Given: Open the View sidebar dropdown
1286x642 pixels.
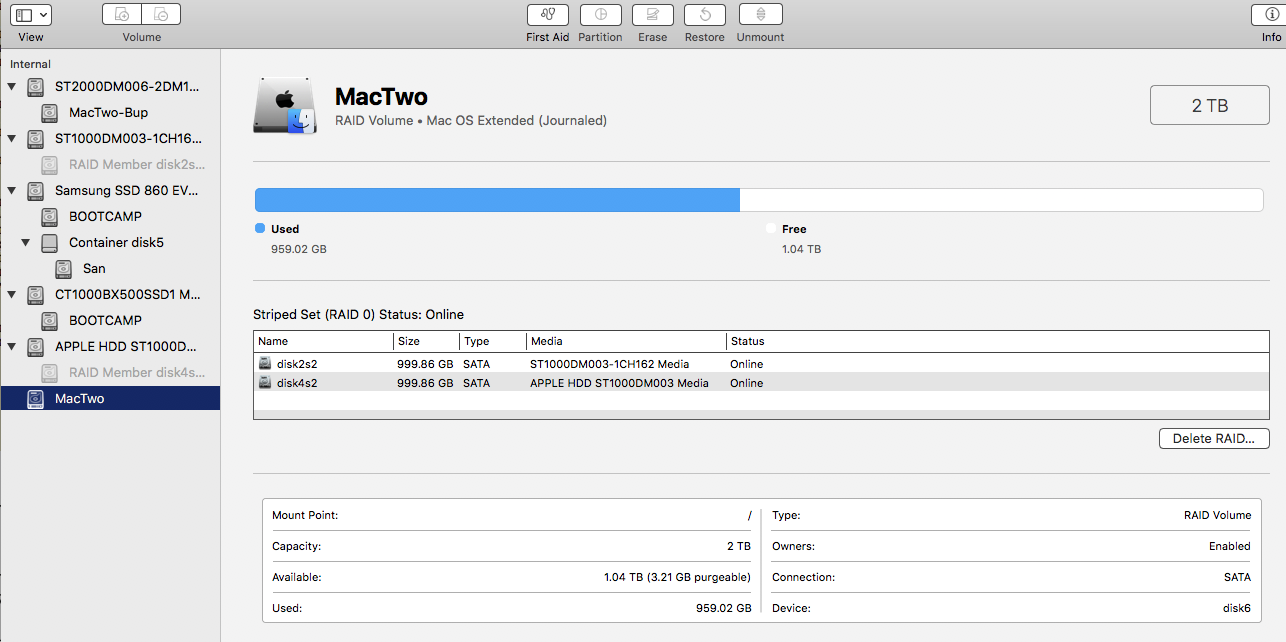Looking at the screenshot, I should click(32, 15).
